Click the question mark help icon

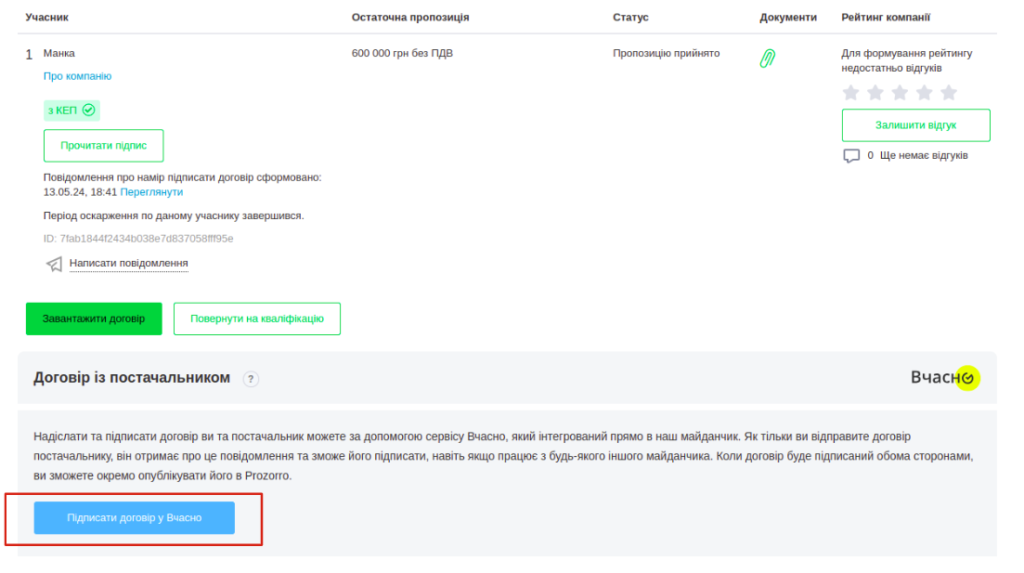coord(251,379)
